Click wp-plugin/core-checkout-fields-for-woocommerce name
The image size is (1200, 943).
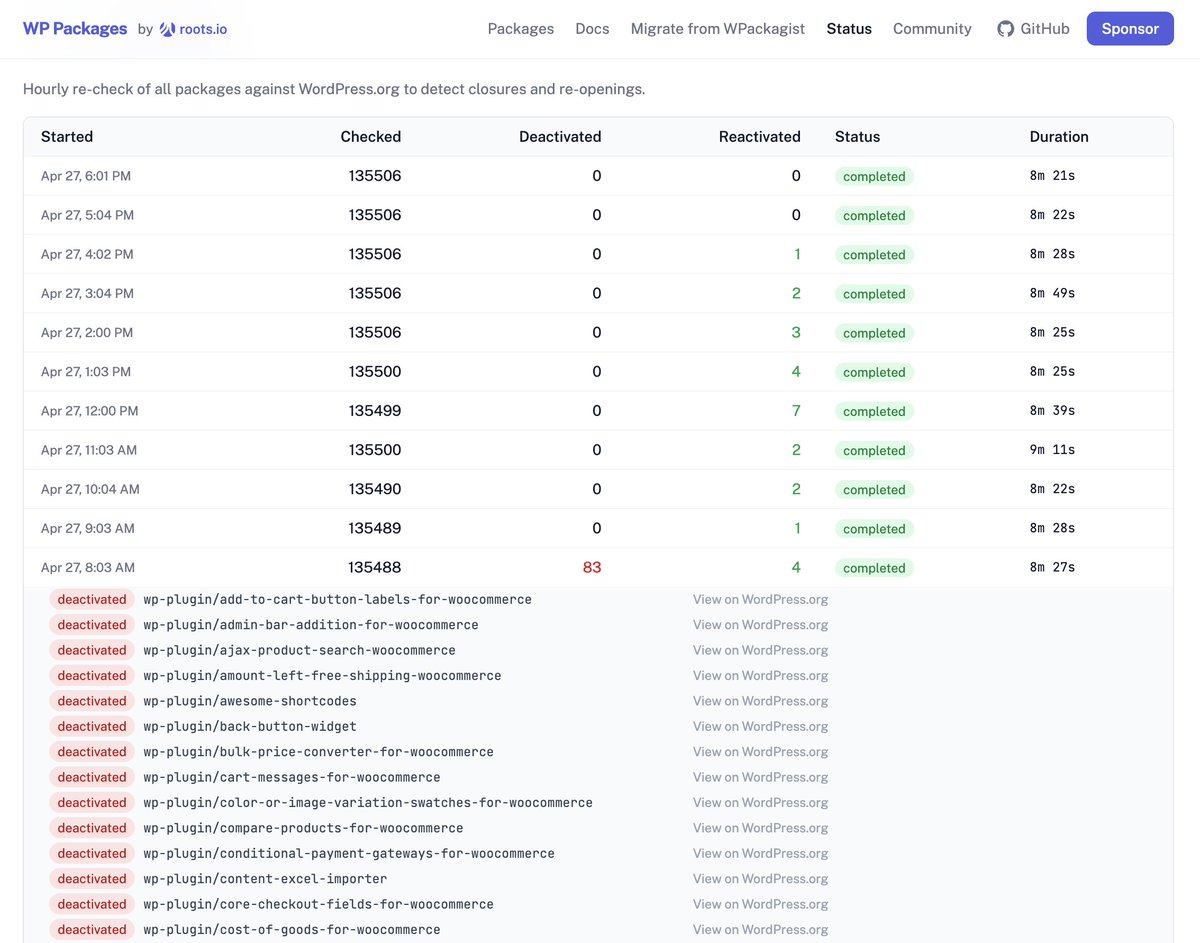tap(318, 904)
